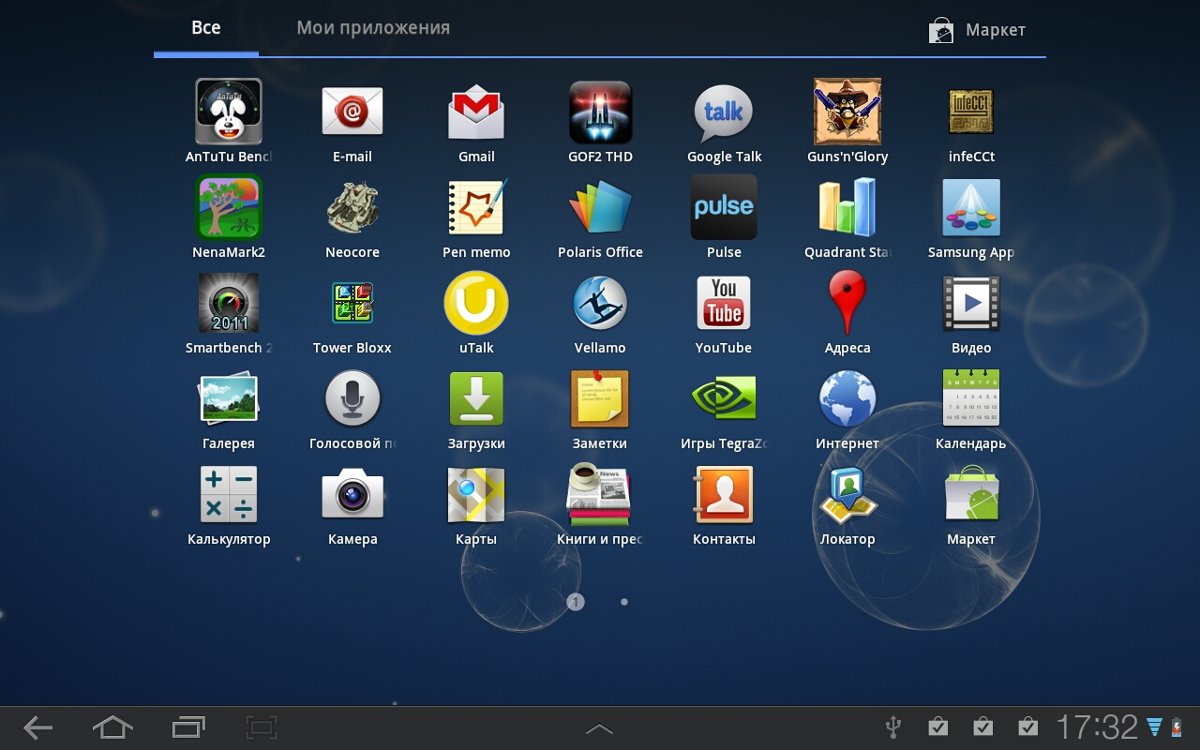Start the GOF2 THD game
The image size is (1200, 750).
pyautogui.click(x=600, y=112)
